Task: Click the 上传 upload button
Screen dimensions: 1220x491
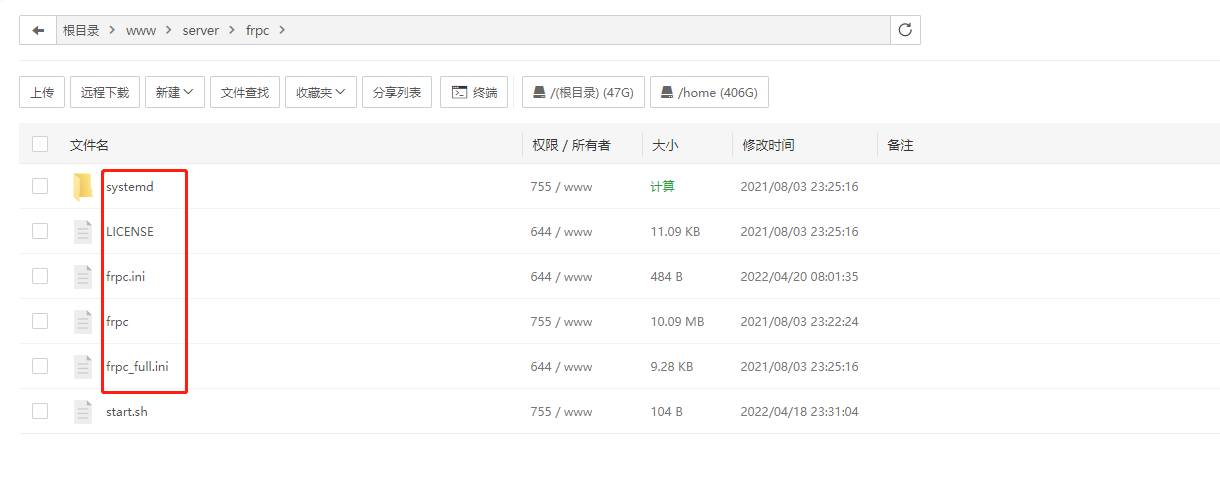Action: 42,92
